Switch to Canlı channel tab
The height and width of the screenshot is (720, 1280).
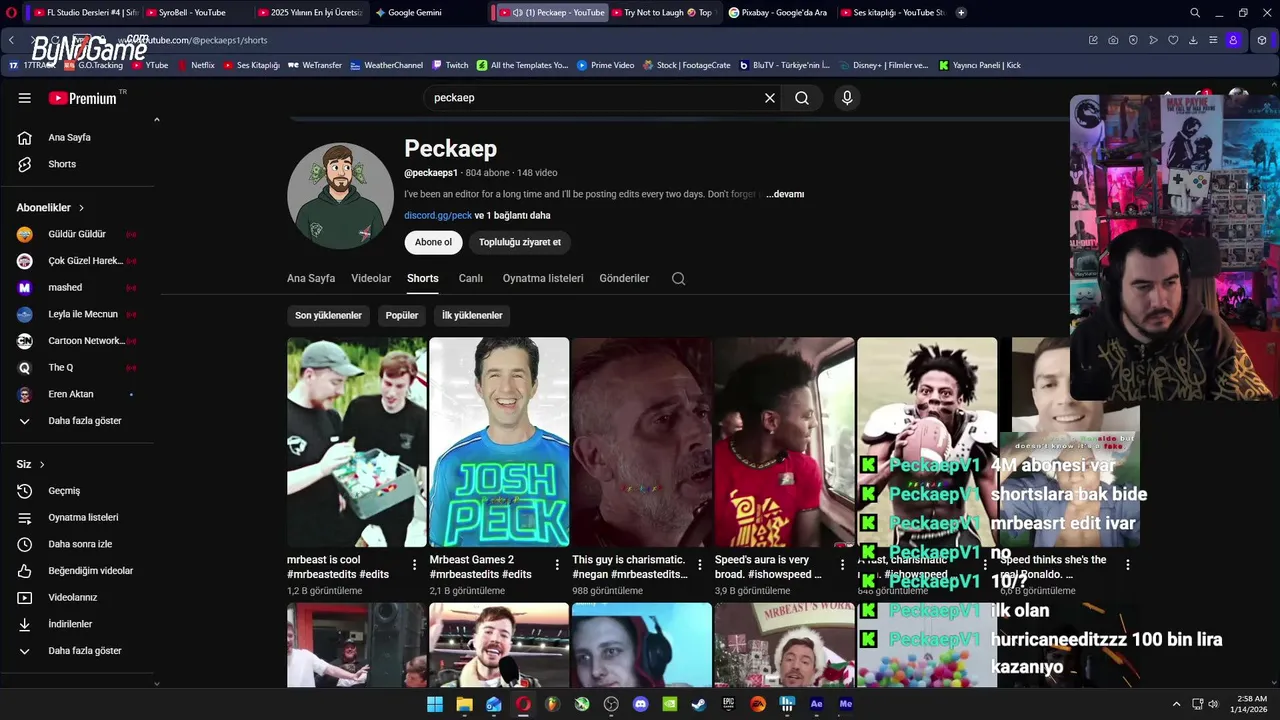[471, 279]
